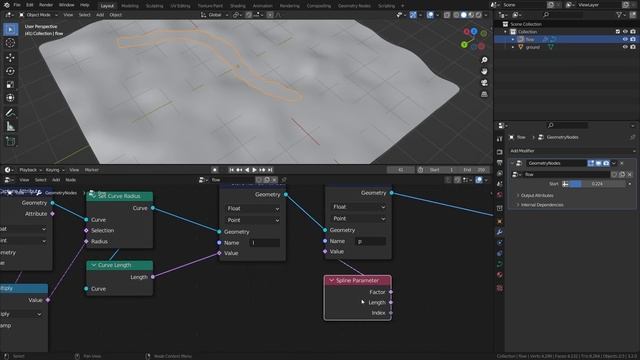Toggle render camera for flow object
The width and height of the screenshot is (640, 360).
tap(633, 39)
